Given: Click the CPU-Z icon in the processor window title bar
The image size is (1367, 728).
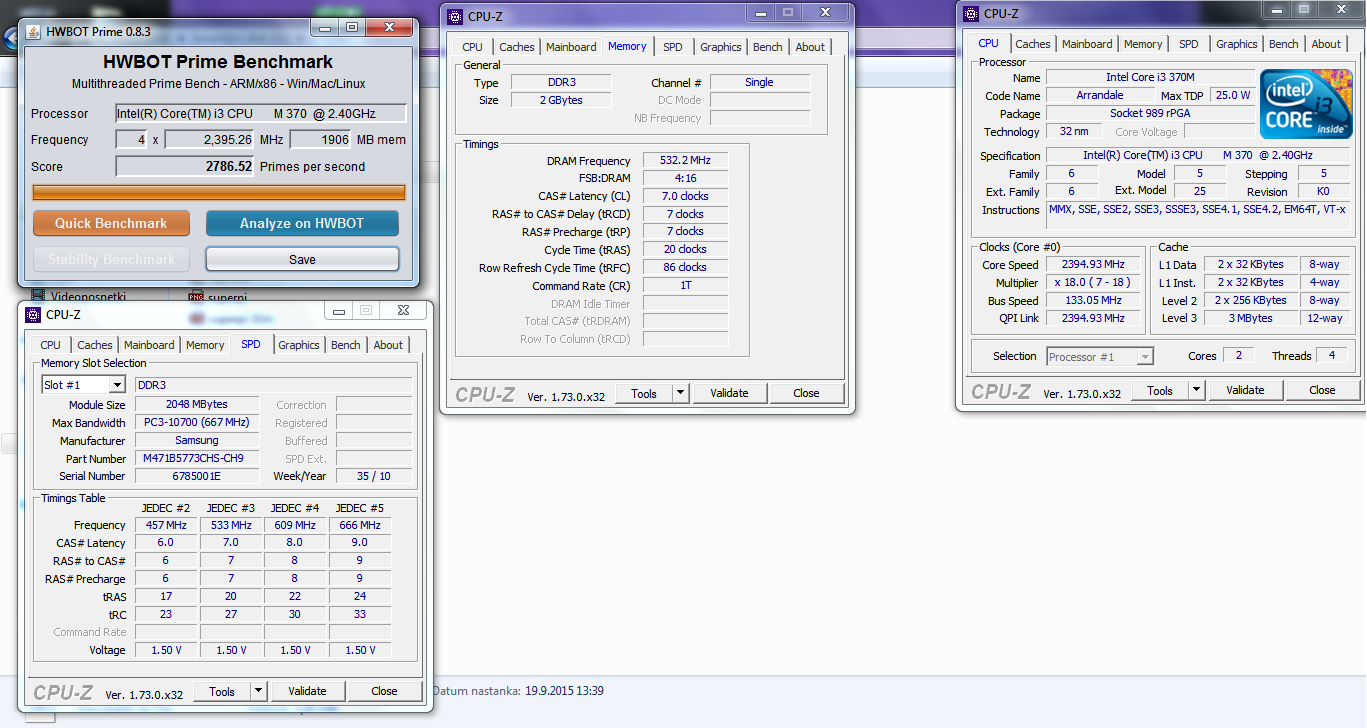Looking at the screenshot, I should click(972, 13).
